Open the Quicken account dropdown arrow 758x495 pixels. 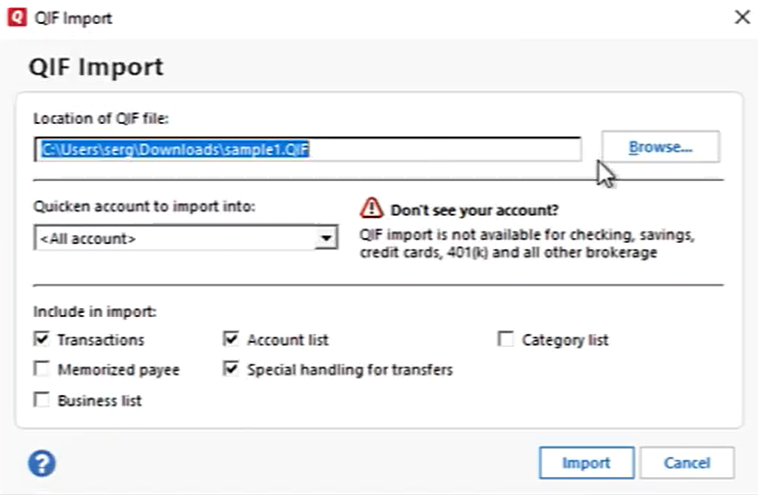326,238
